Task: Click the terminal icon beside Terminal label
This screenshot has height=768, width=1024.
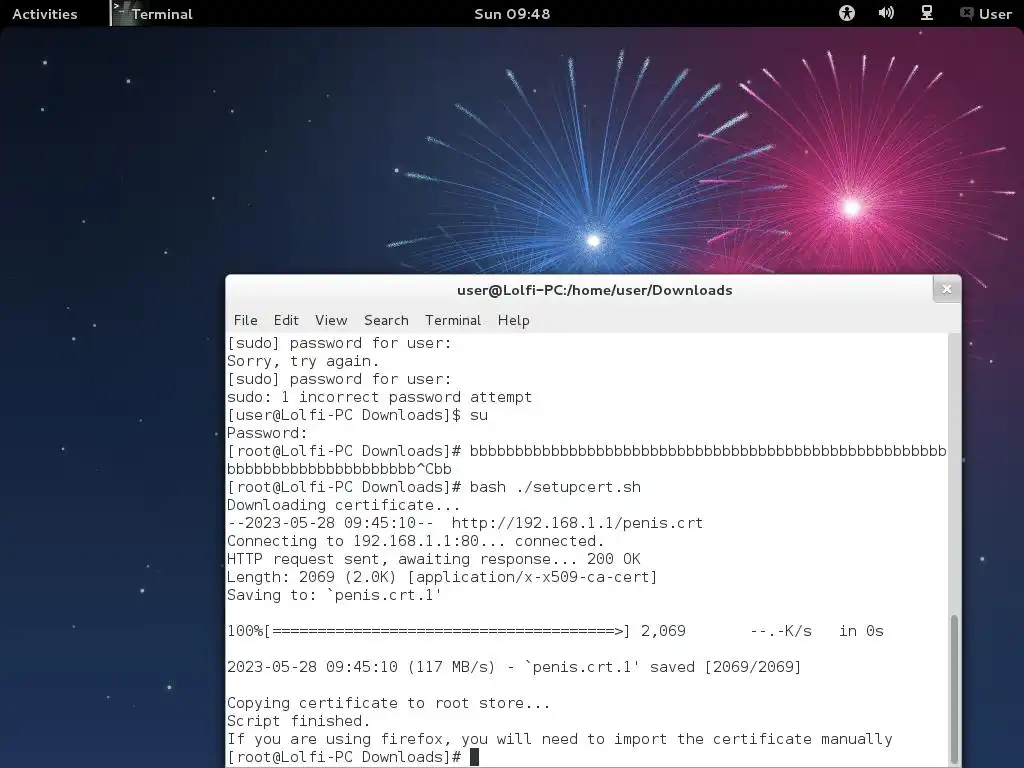Action: (119, 13)
